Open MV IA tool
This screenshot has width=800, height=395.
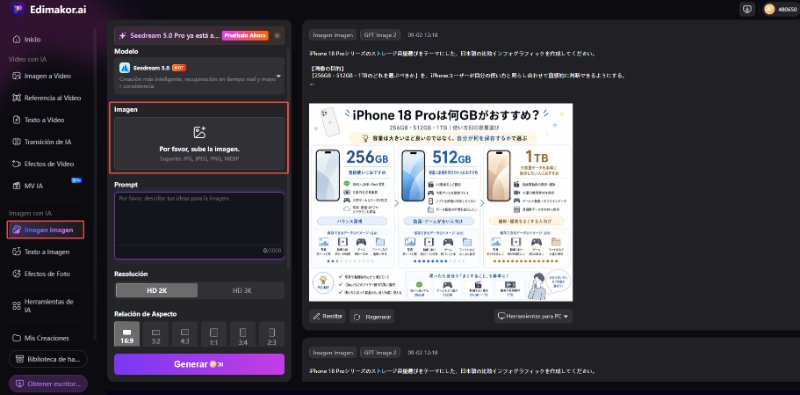(x=28, y=186)
